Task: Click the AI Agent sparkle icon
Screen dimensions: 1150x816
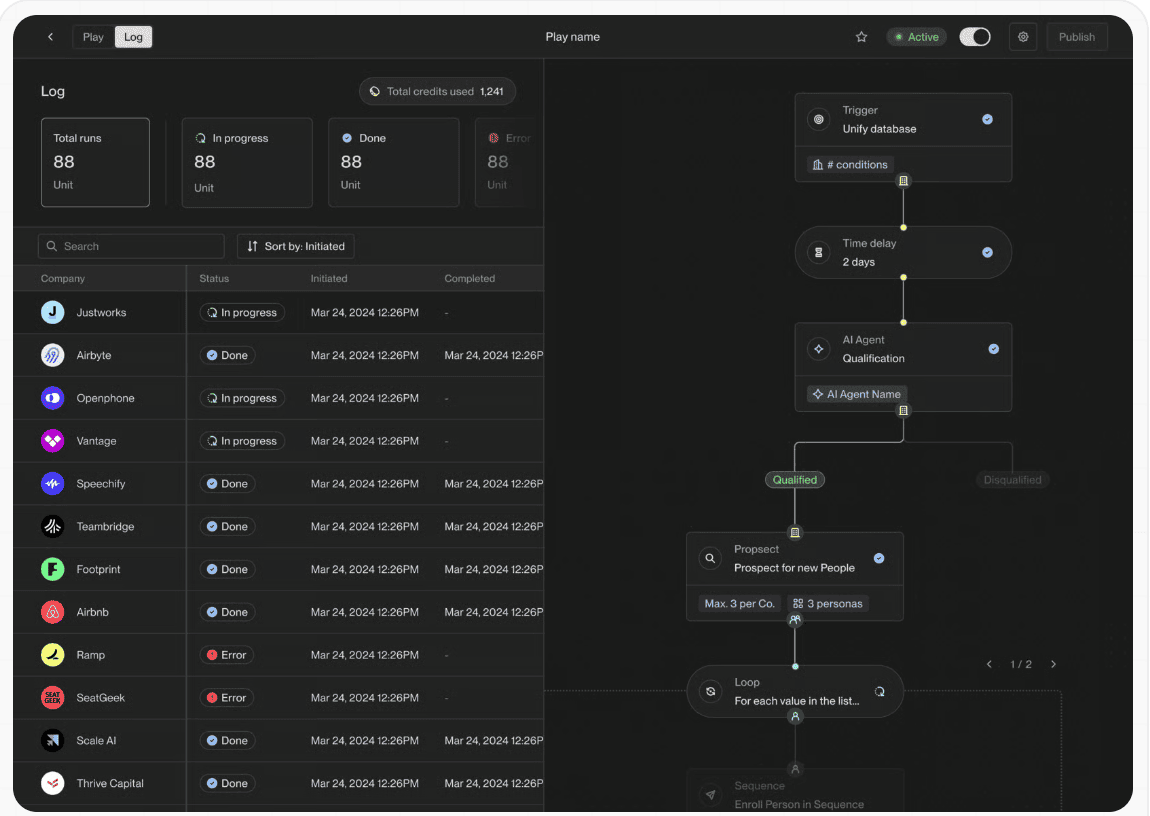Action: point(818,349)
